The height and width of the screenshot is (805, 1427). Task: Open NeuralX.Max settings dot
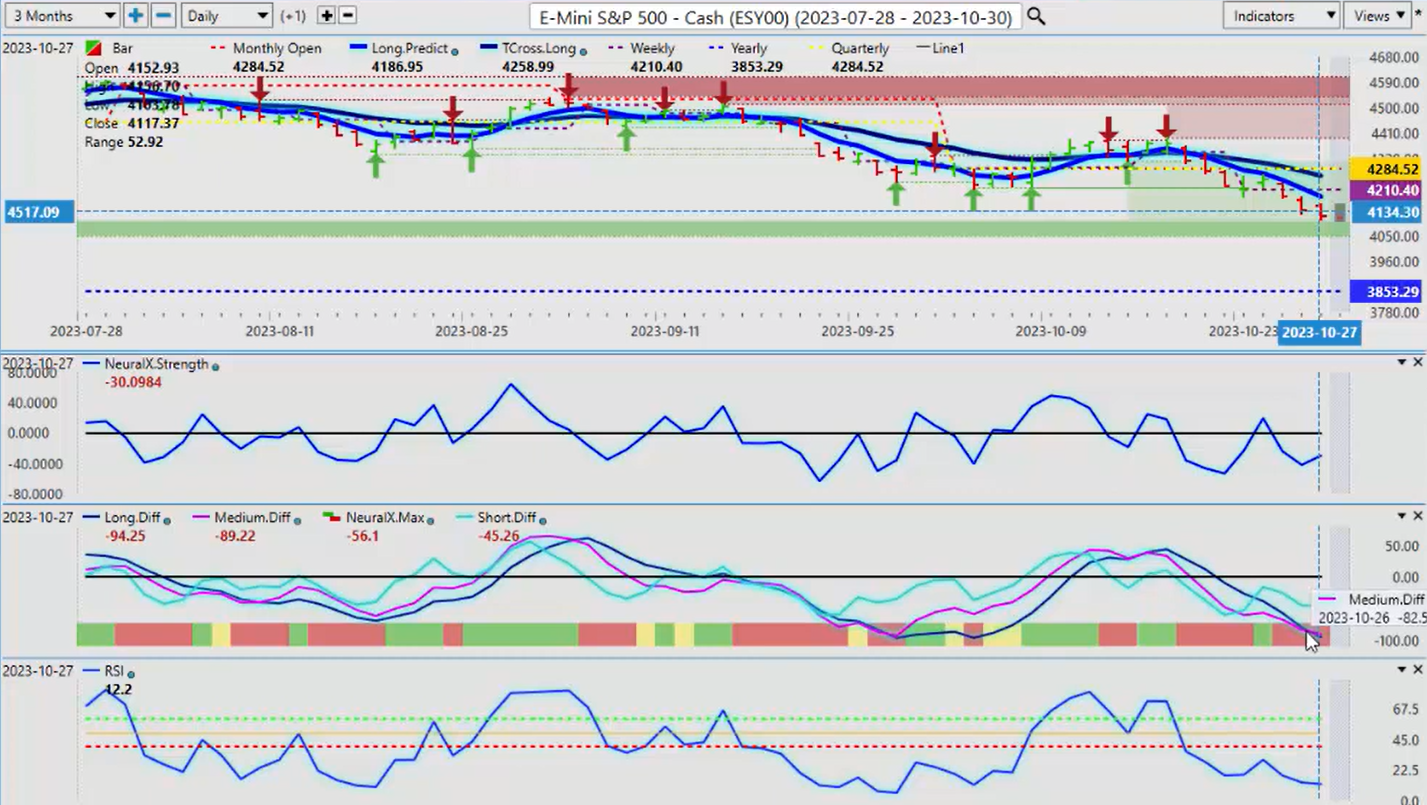coord(429,520)
